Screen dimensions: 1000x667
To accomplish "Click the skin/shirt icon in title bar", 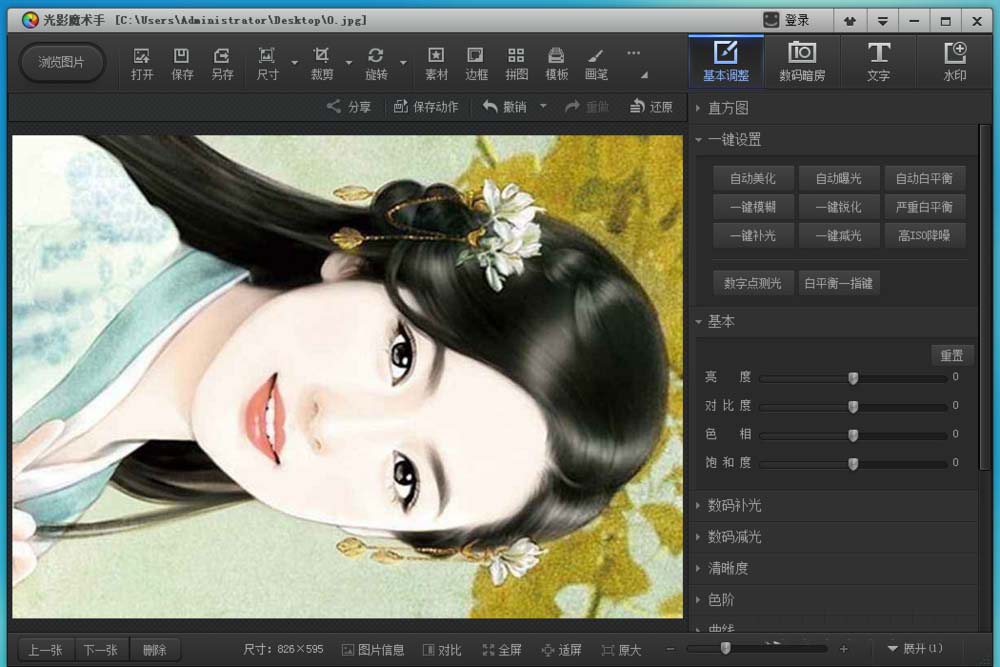I will 850,21.
